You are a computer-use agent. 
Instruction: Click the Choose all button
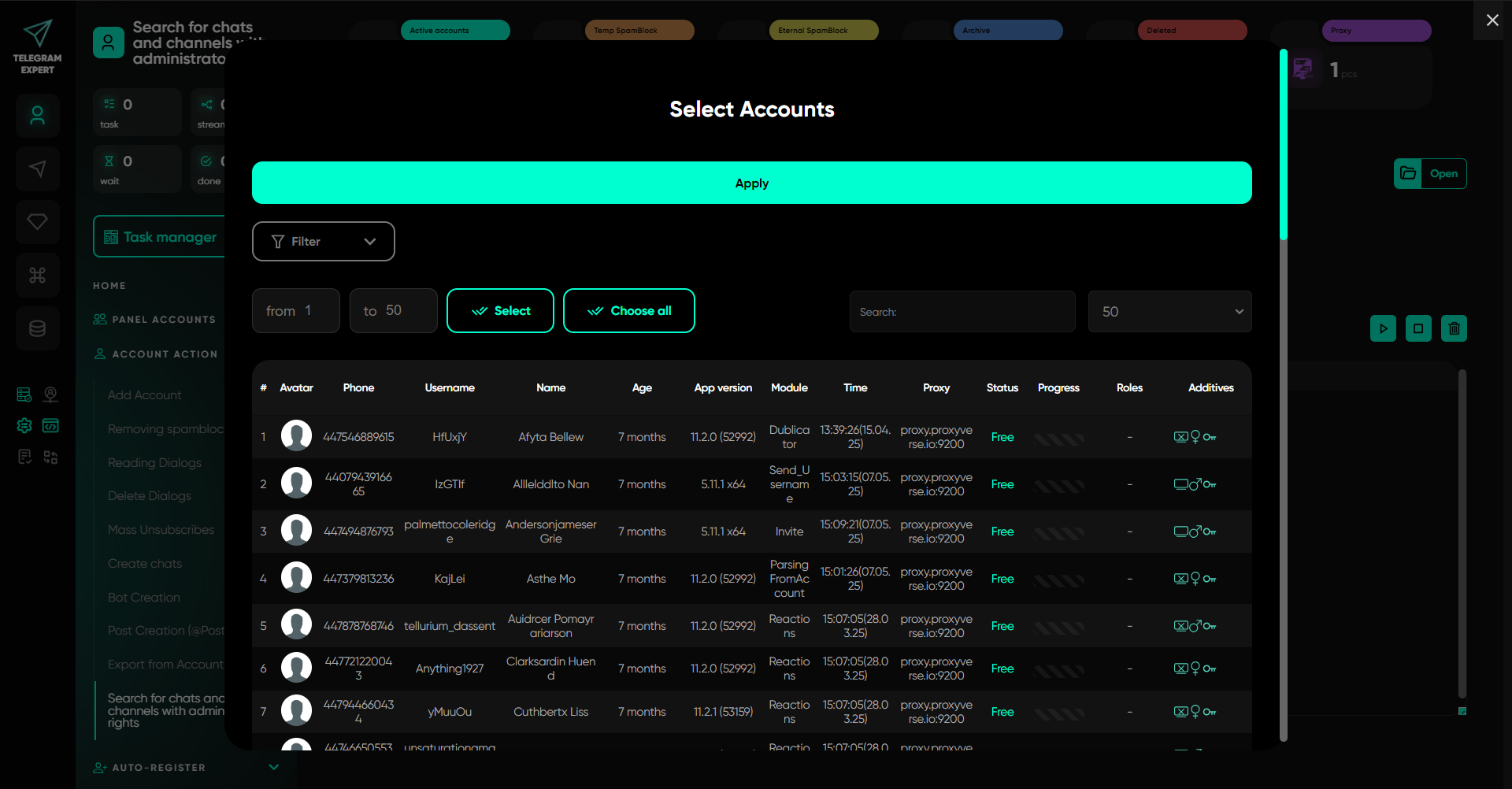(628, 311)
